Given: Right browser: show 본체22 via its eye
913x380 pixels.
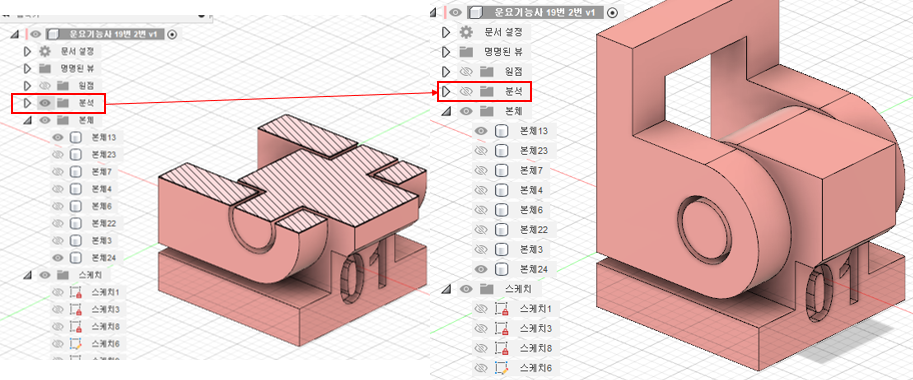Looking at the screenshot, I should click(481, 230).
